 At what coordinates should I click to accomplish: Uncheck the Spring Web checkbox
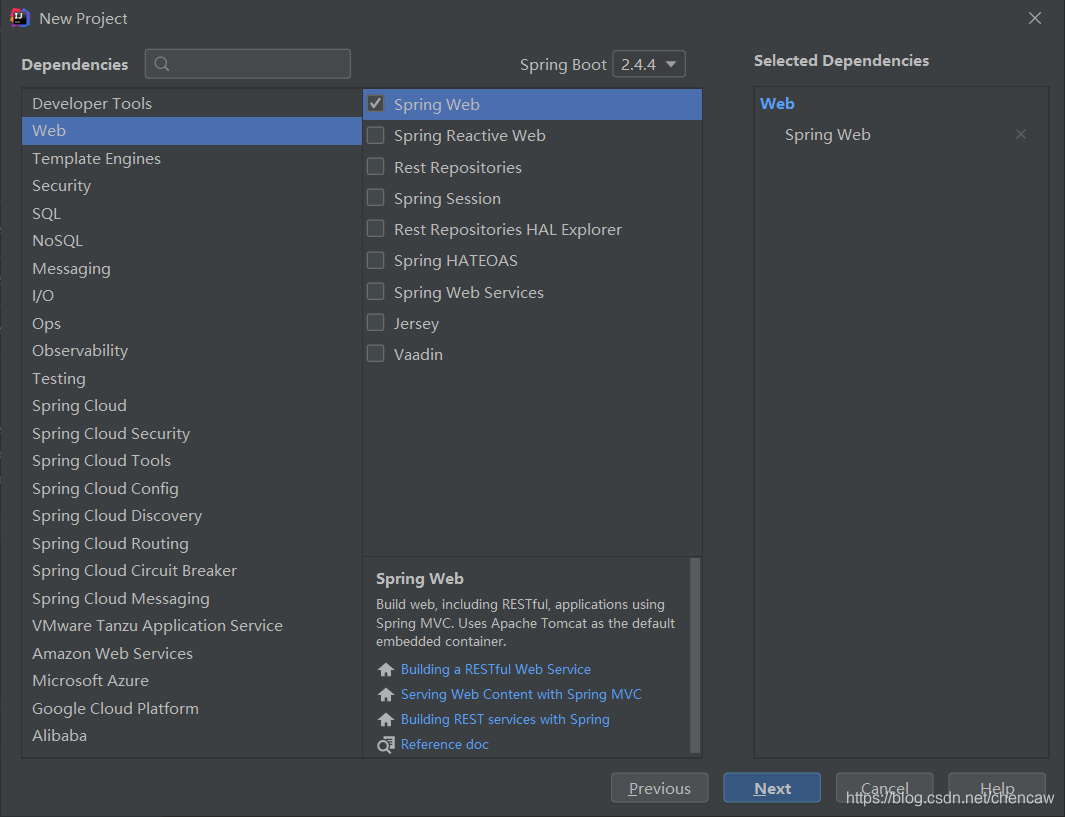pyautogui.click(x=376, y=104)
